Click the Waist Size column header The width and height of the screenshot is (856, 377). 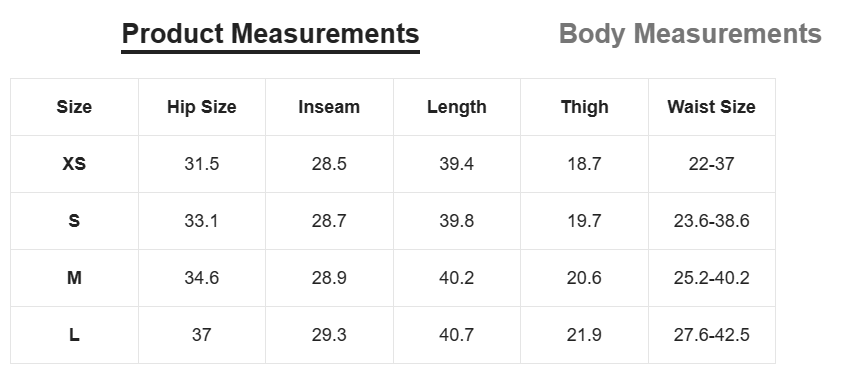click(711, 107)
